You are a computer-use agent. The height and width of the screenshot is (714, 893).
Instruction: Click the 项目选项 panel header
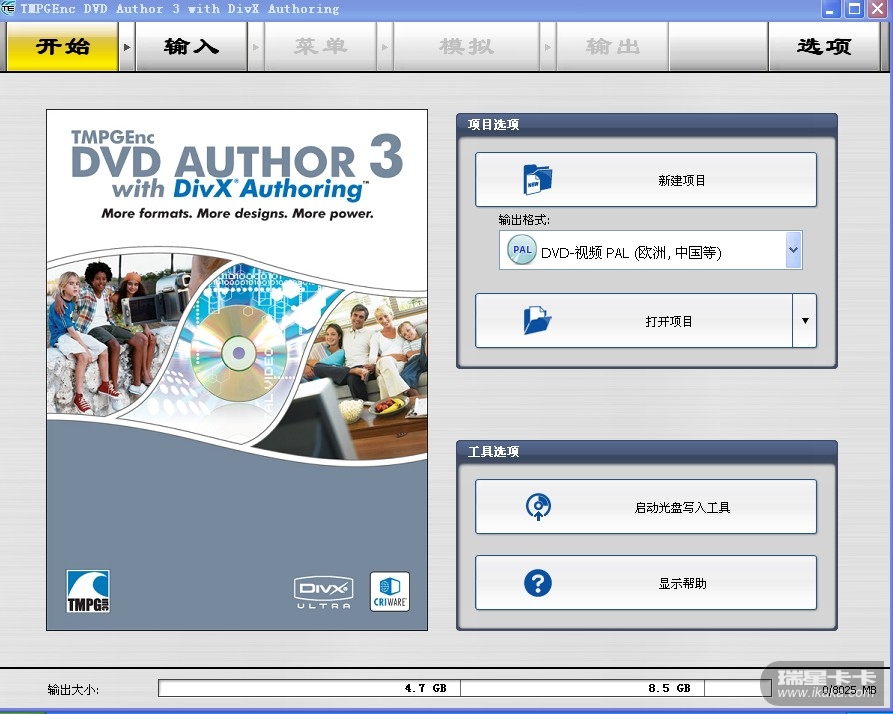tap(646, 124)
